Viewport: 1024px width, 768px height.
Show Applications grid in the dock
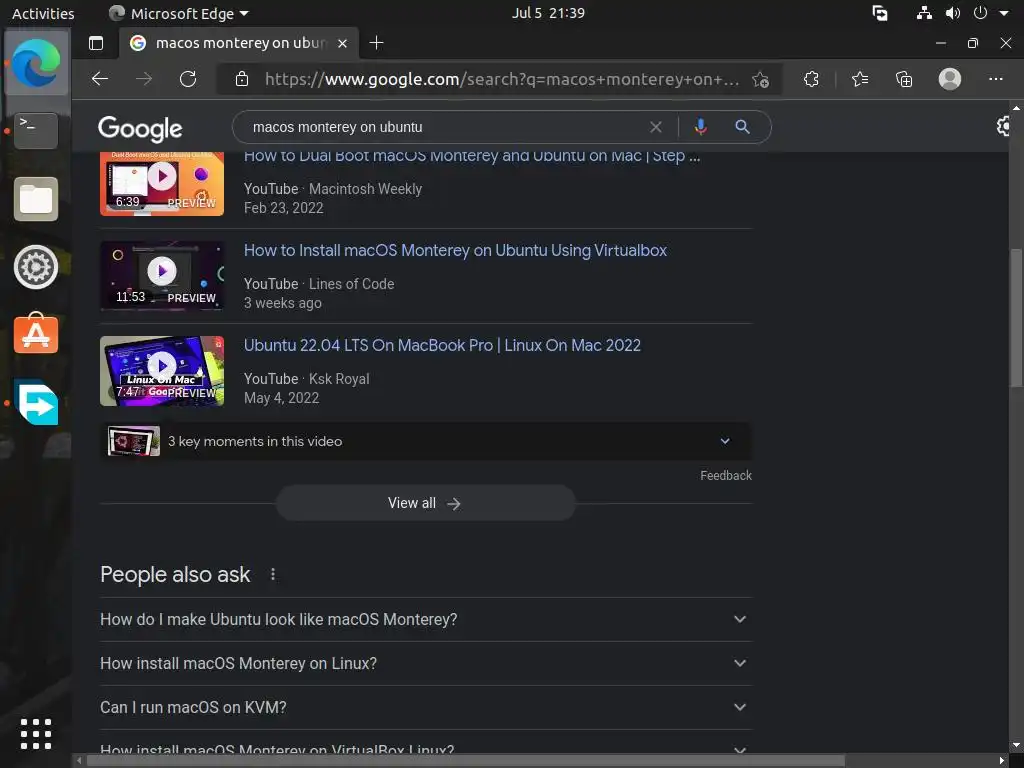pyautogui.click(x=36, y=734)
